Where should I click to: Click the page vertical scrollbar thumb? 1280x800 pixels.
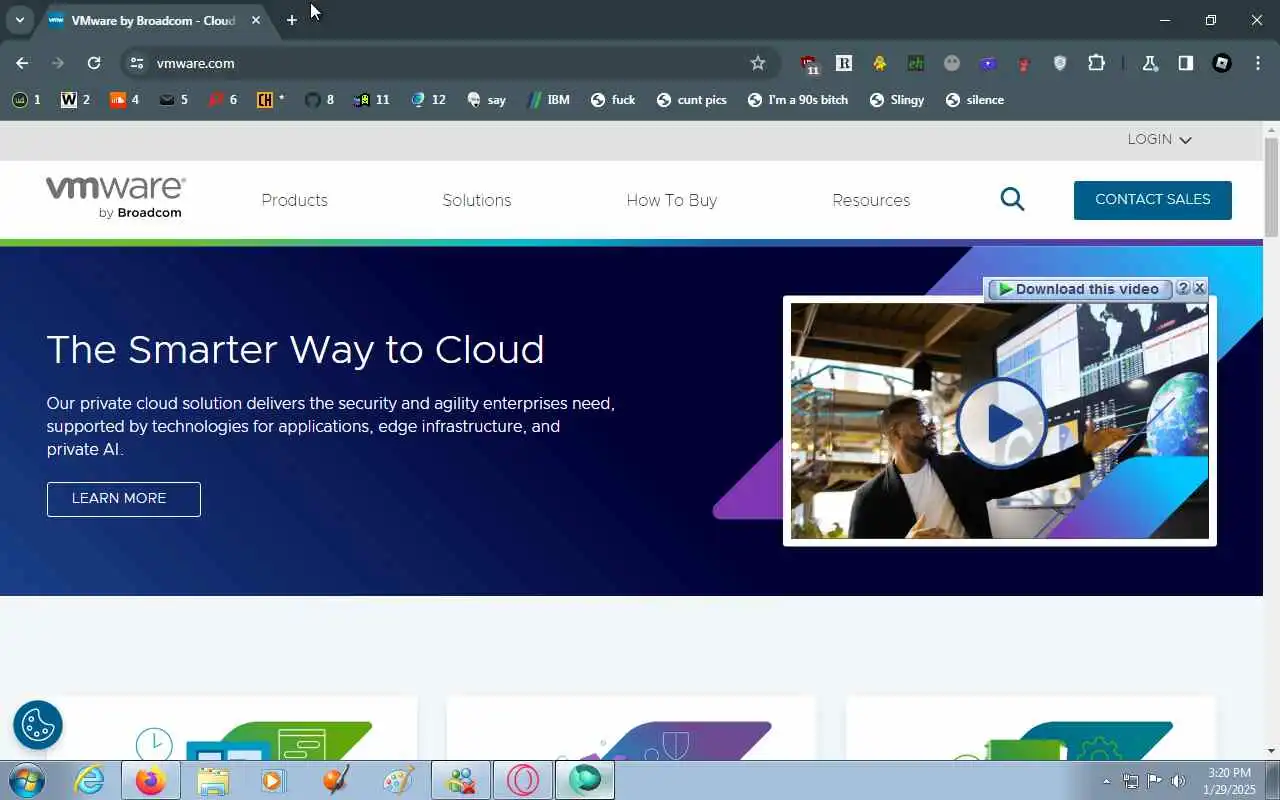click(1271, 188)
